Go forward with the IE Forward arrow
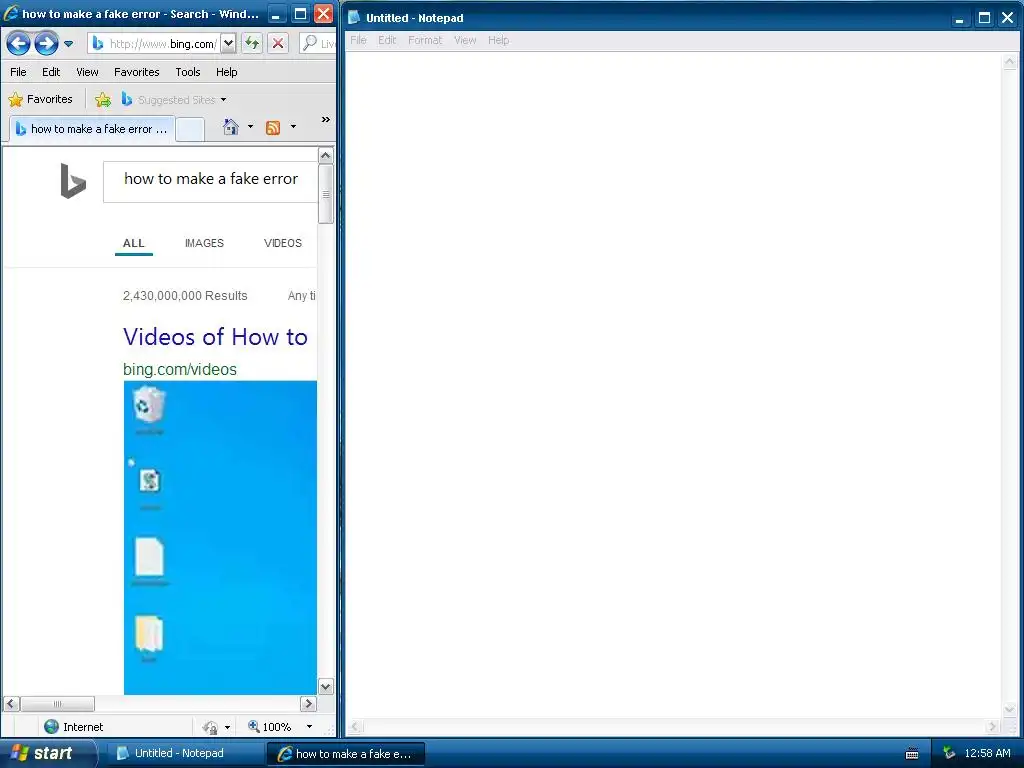 click(x=46, y=44)
